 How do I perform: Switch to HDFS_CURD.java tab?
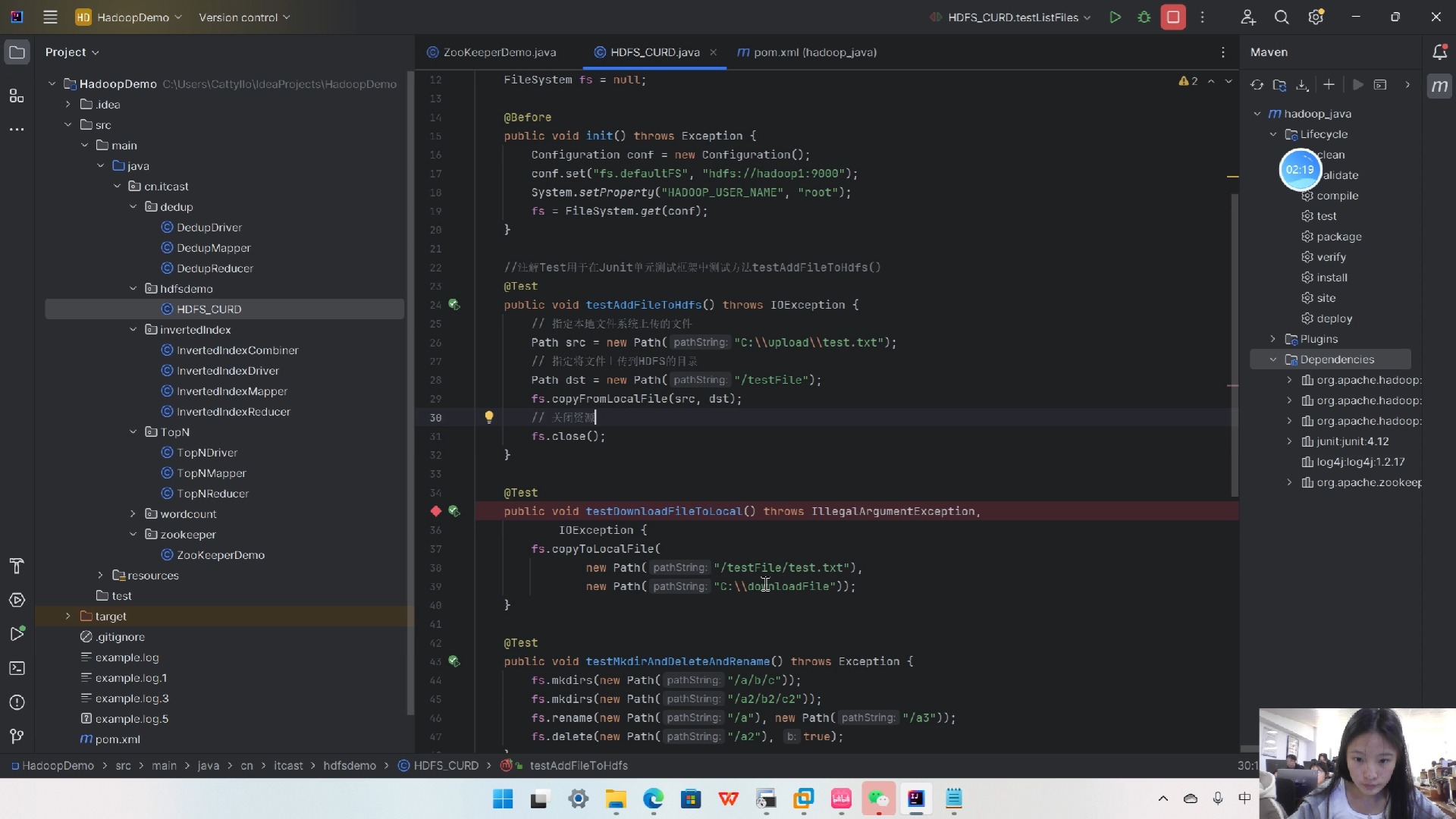647,52
